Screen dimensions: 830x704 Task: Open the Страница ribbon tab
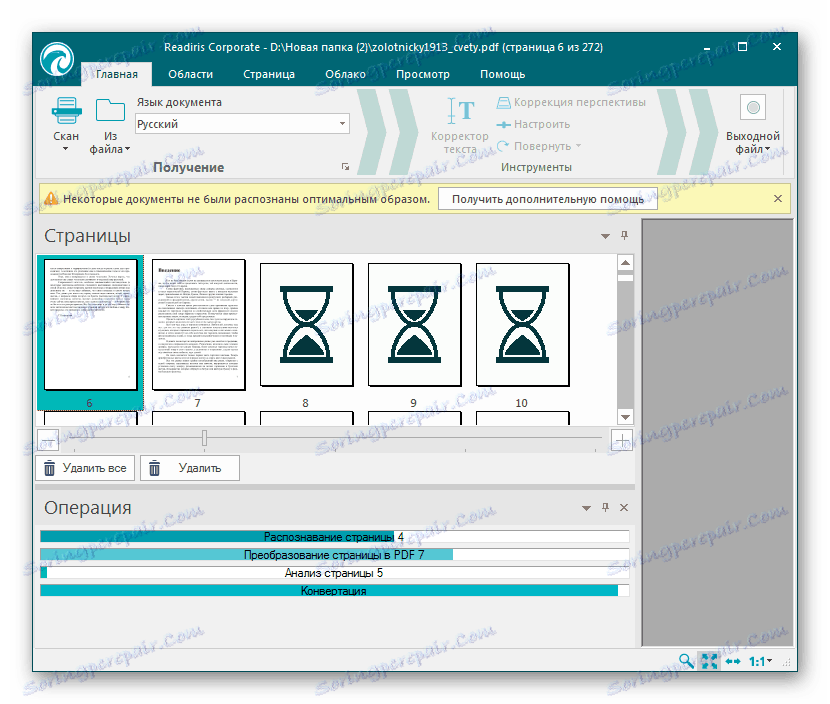[269, 74]
